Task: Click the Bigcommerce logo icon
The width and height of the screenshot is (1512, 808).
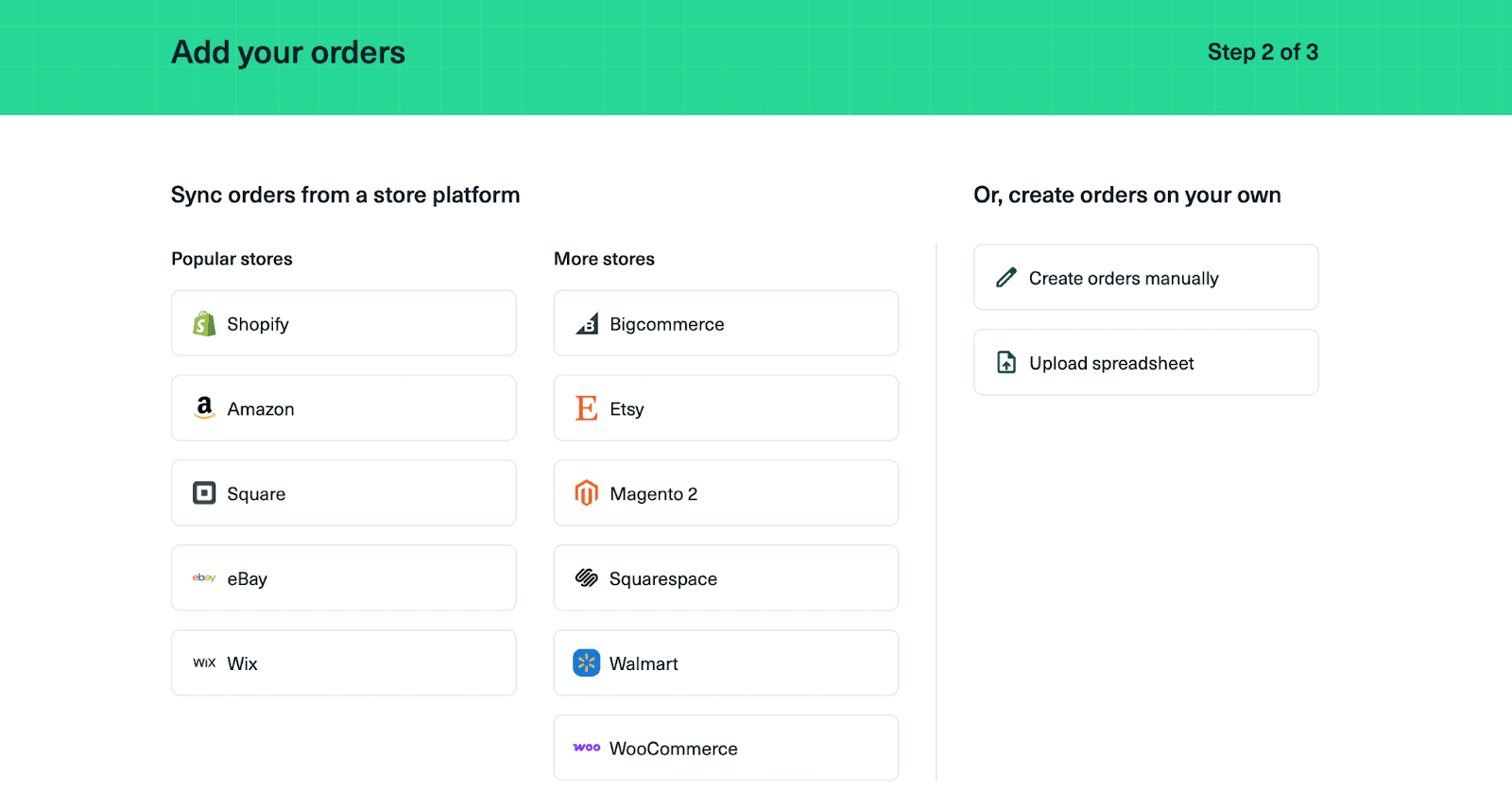Action: (x=587, y=324)
